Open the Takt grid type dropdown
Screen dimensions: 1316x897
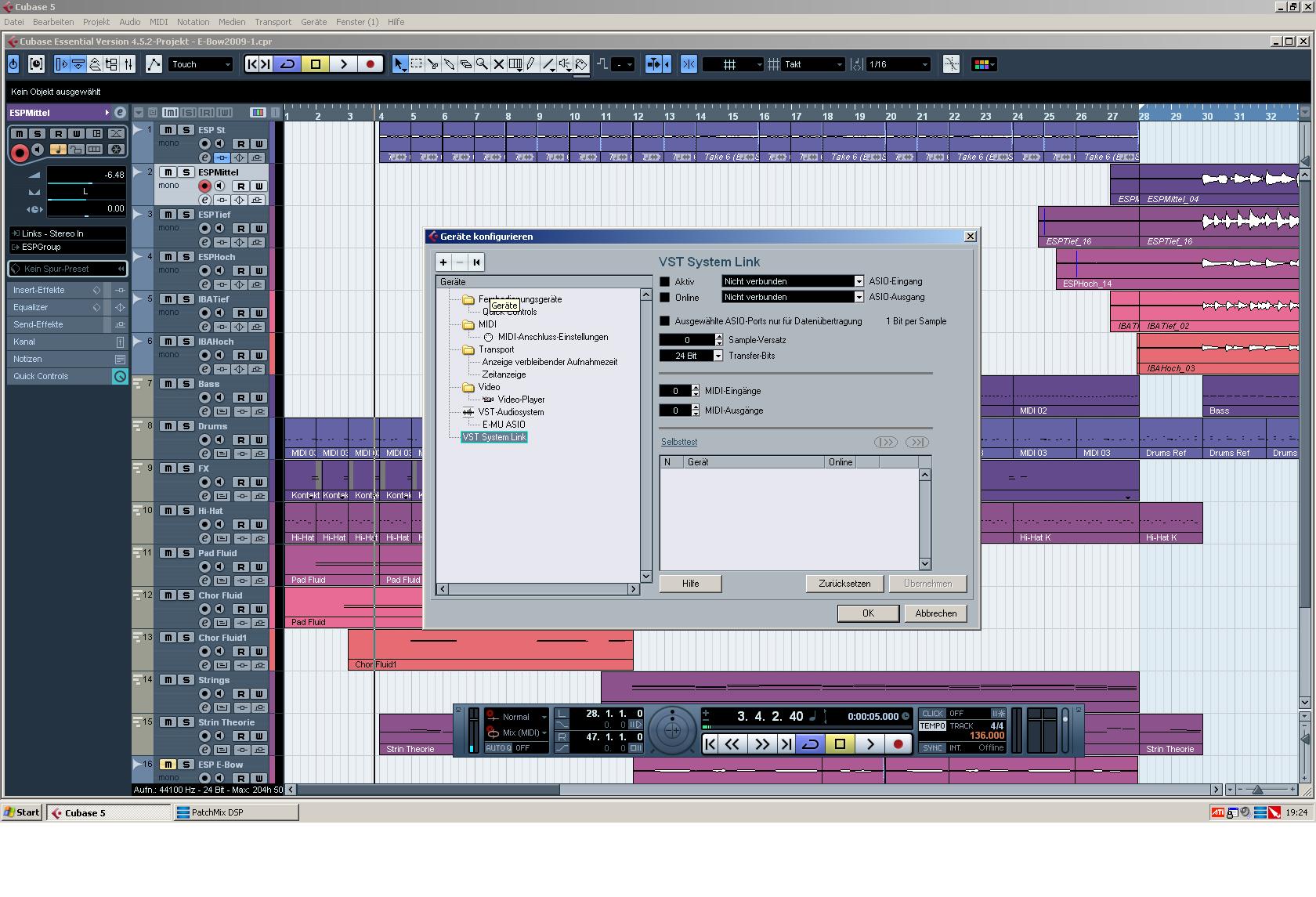[x=812, y=64]
